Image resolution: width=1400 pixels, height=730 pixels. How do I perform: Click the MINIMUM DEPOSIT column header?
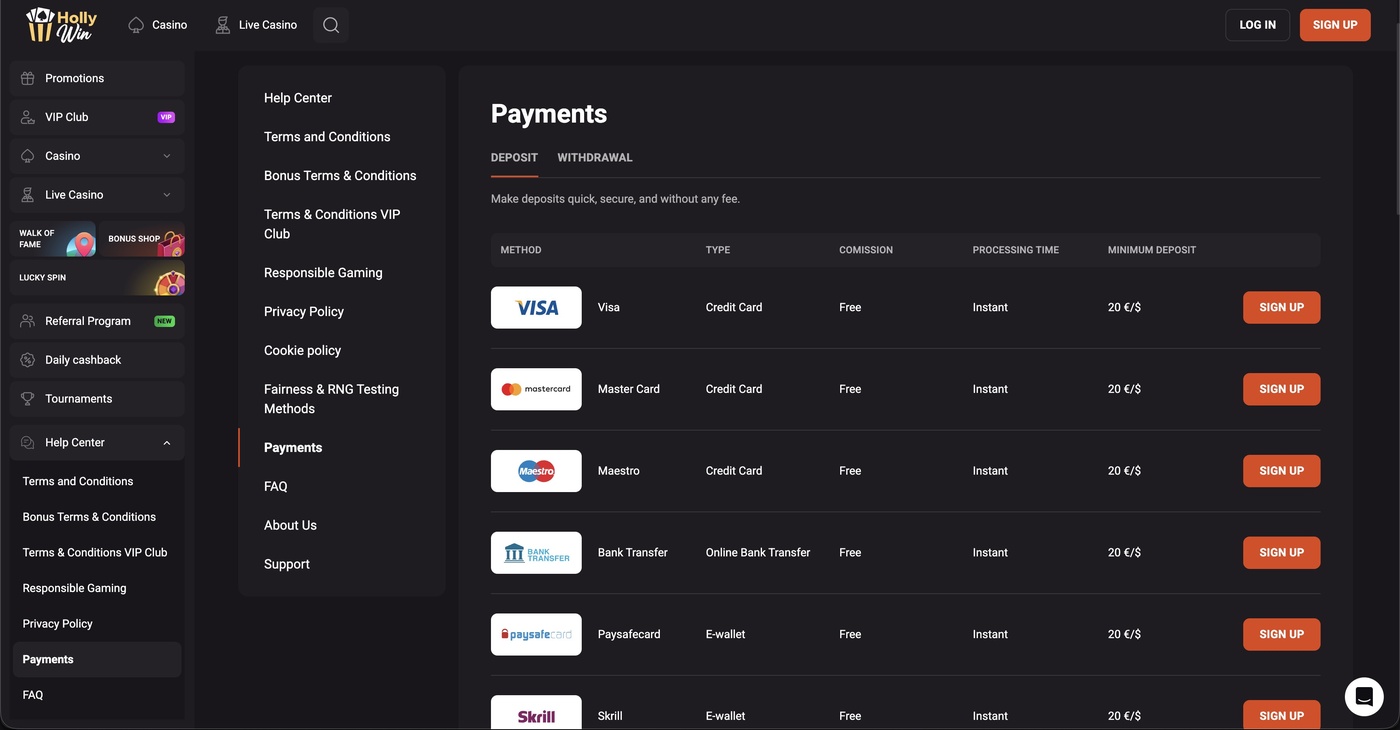click(x=1152, y=250)
